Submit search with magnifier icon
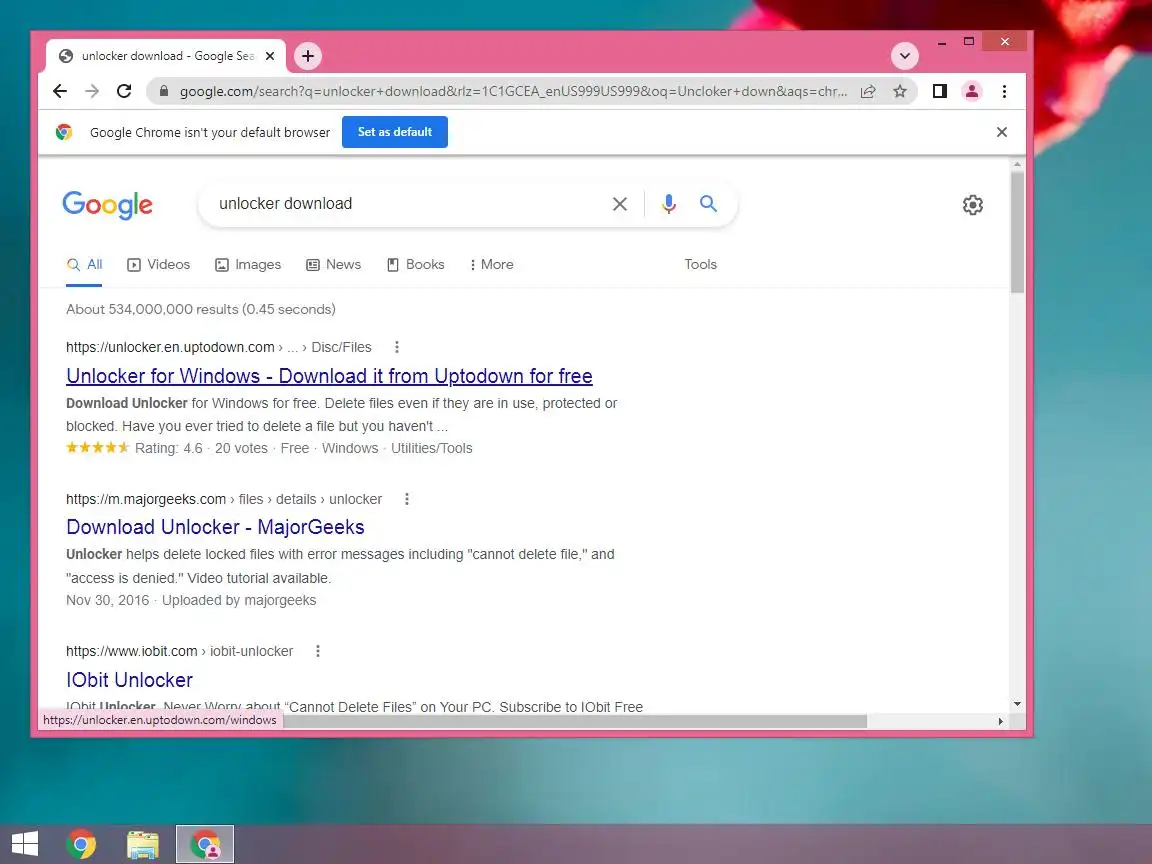1152x864 pixels. point(708,204)
